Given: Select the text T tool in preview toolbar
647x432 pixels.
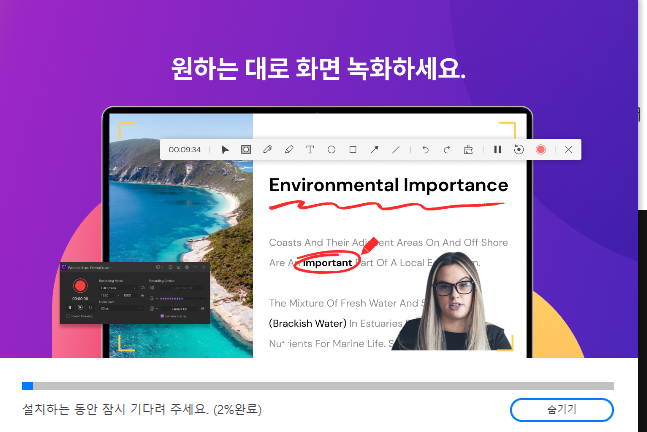Looking at the screenshot, I should click(x=310, y=149).
